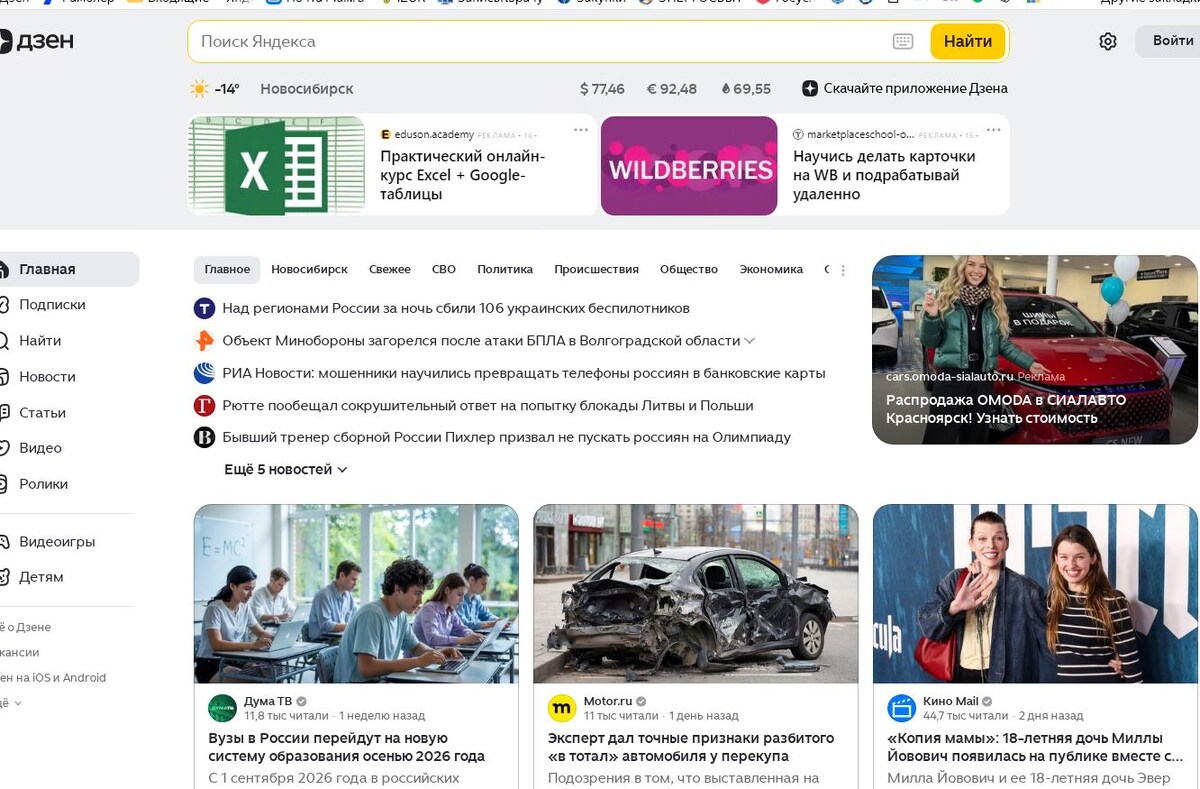Open options menu on the eduson.academy ad

point(578,129)
